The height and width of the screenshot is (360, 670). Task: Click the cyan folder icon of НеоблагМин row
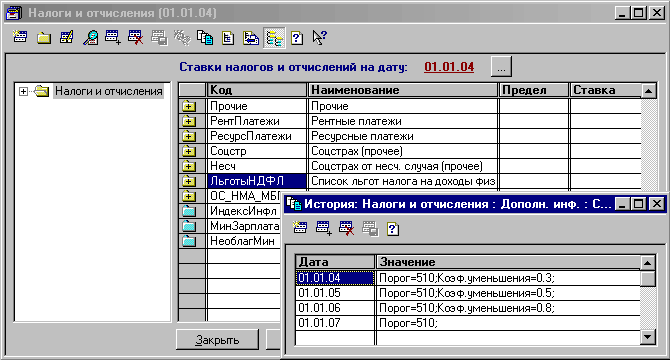(x=188, y=240)
